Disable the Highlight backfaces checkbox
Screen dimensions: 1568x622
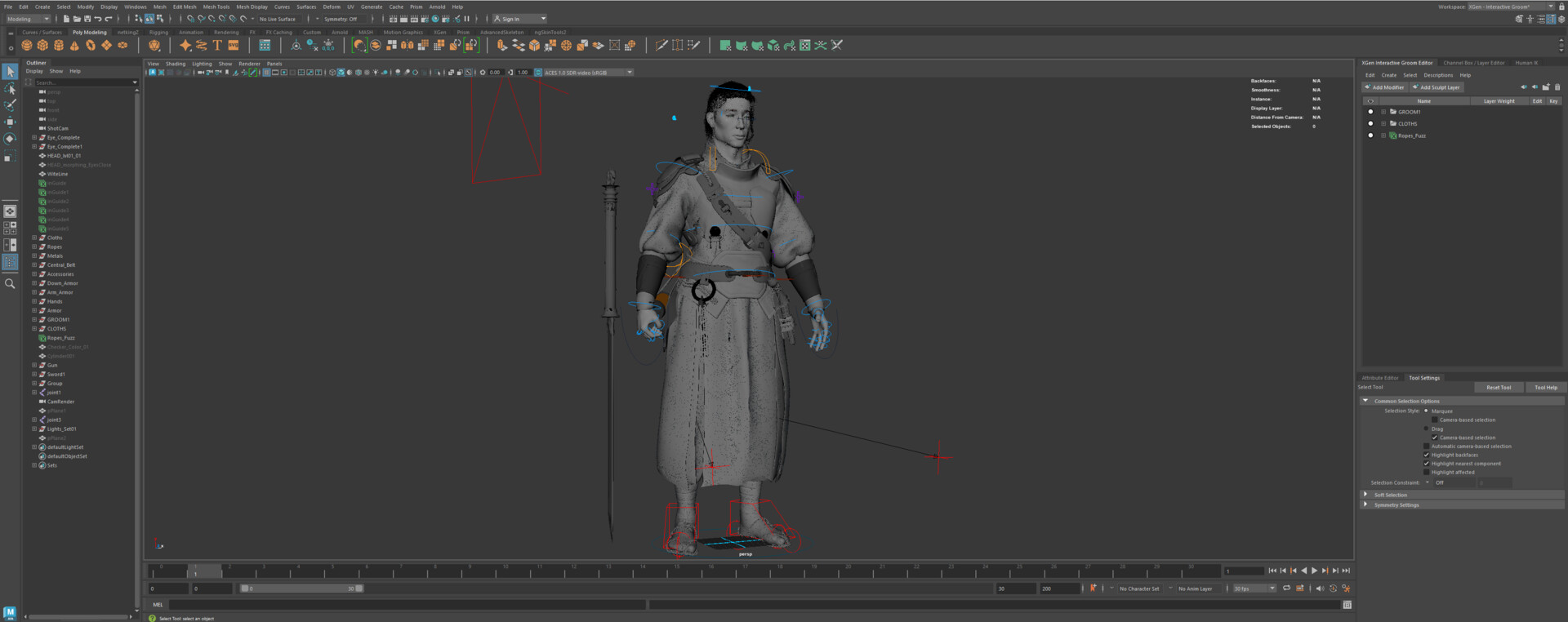(x=1427, y=455)
